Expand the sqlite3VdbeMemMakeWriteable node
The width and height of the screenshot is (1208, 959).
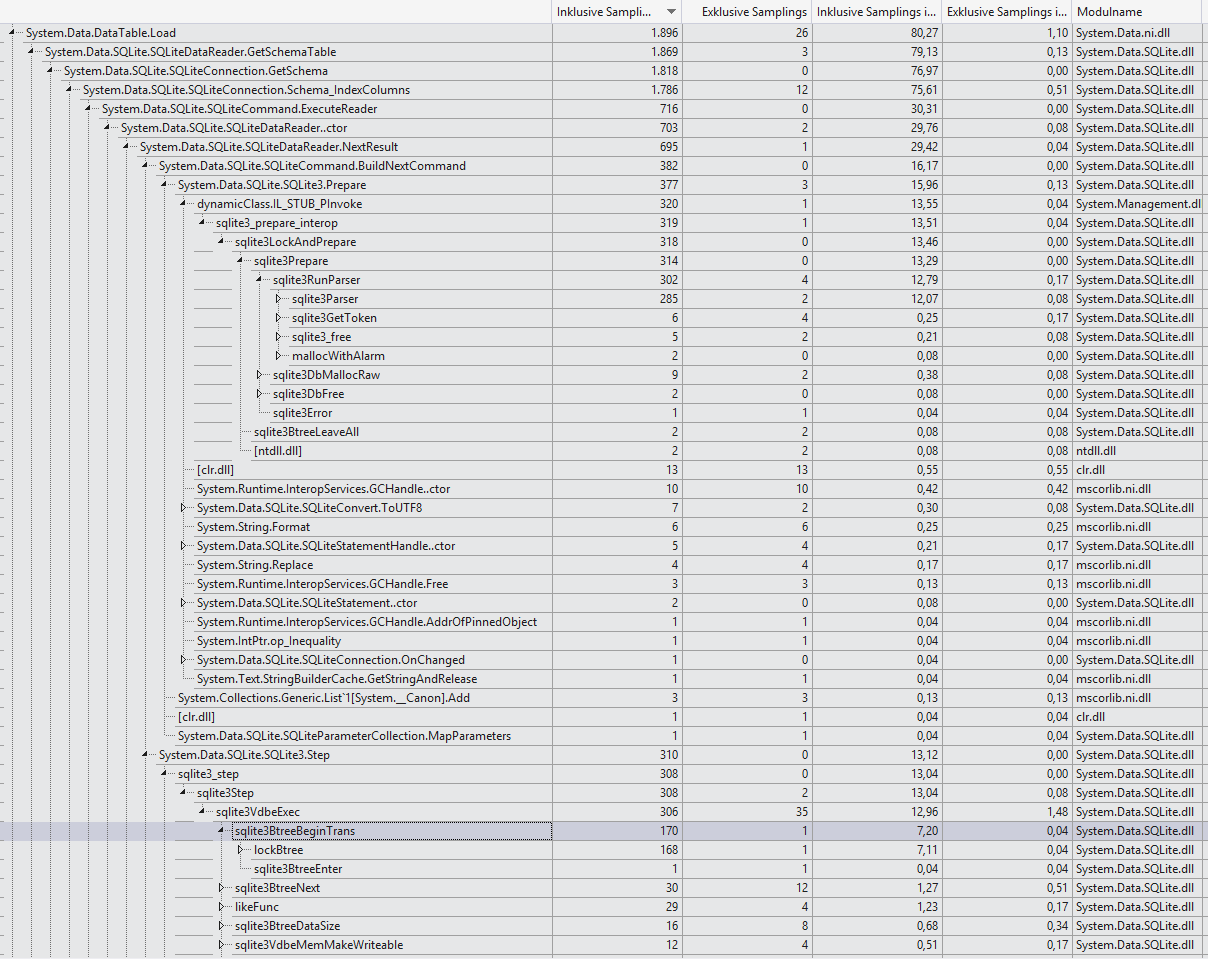click(222, 945)
